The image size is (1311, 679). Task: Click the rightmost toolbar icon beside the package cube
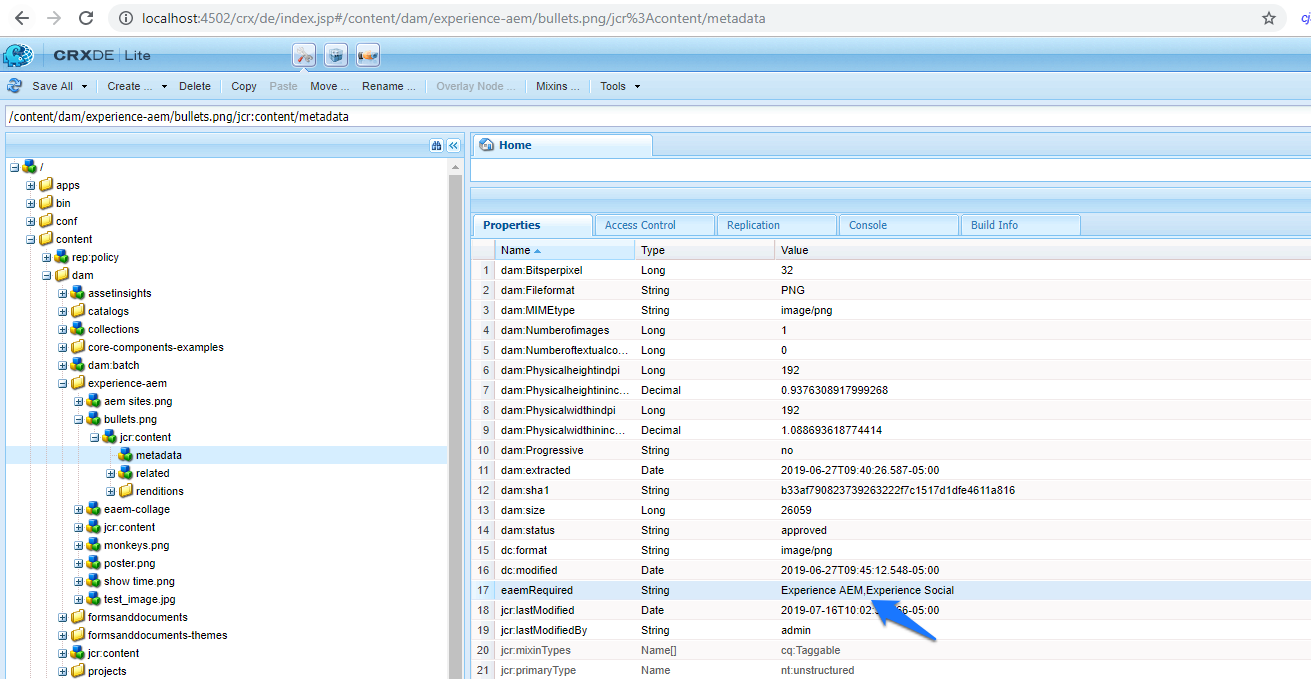(x=367, y=55)
